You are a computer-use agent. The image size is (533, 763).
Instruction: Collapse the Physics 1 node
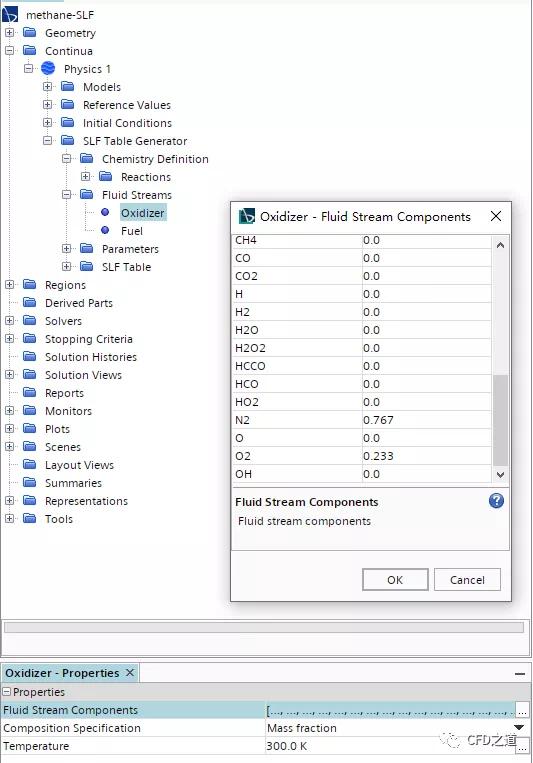tap(29, 69)
